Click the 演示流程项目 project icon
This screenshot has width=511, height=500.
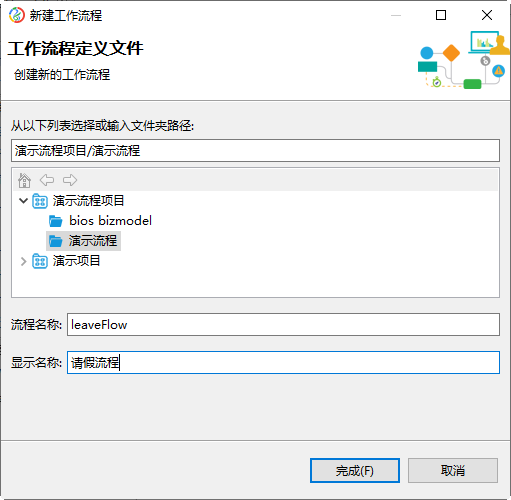(40, 201)
